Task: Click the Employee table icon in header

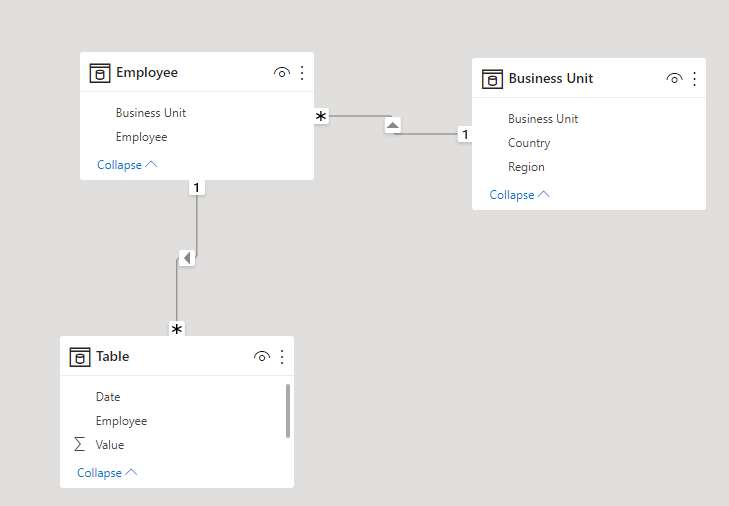Action: 99,73
